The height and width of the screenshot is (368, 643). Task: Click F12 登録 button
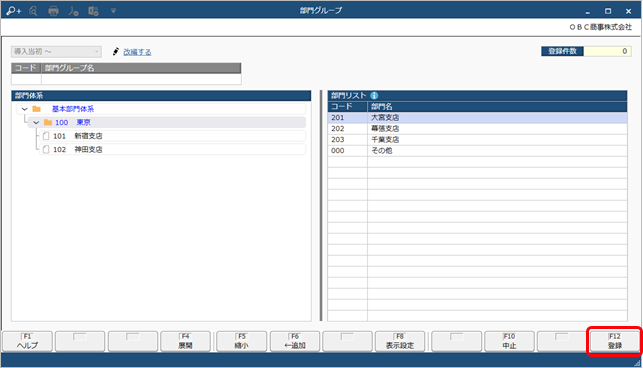[x=615, y=341]
